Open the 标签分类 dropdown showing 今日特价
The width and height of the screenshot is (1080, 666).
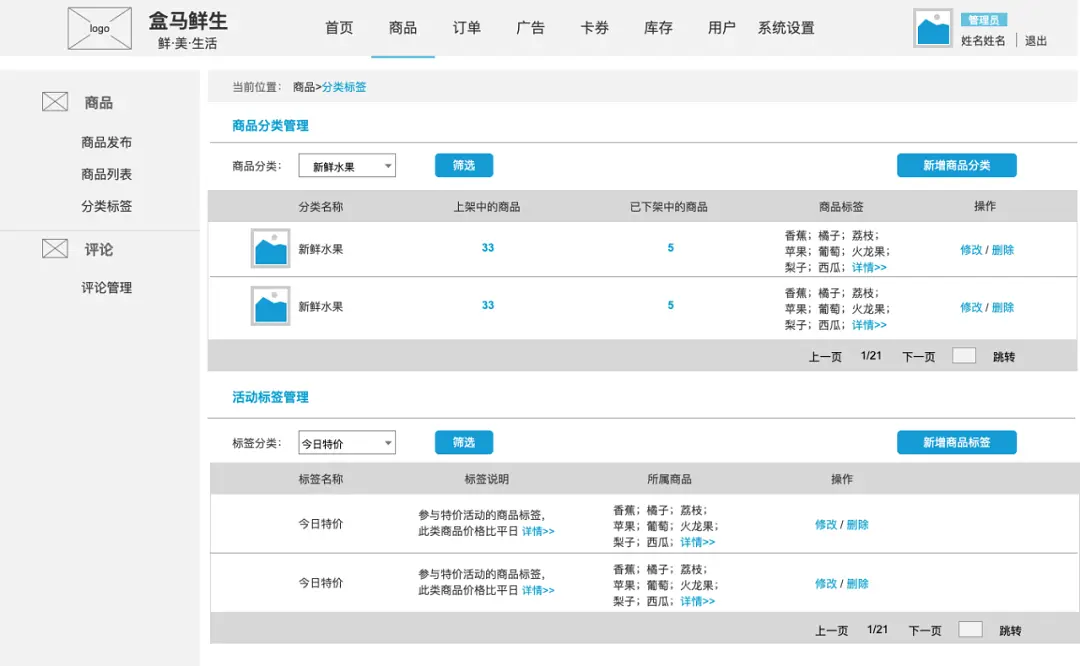click(x=345, y=442)
